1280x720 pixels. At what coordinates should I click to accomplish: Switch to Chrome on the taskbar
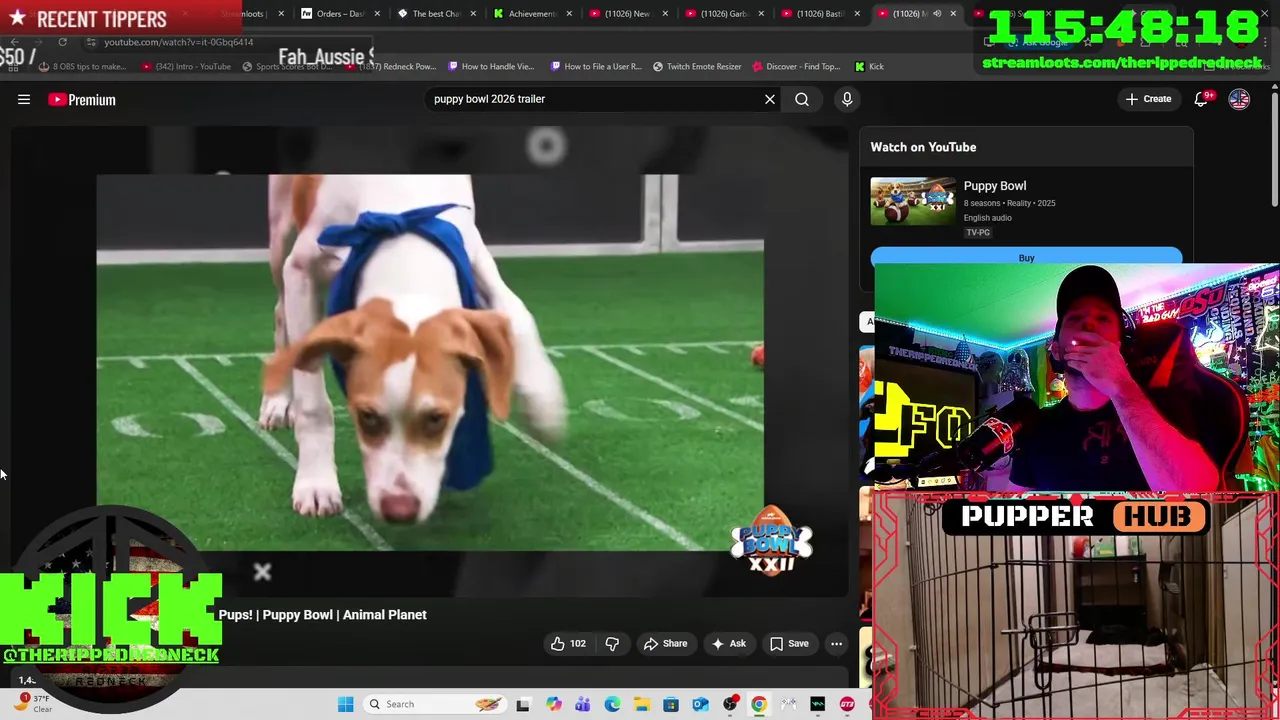[x=759, y=704]
